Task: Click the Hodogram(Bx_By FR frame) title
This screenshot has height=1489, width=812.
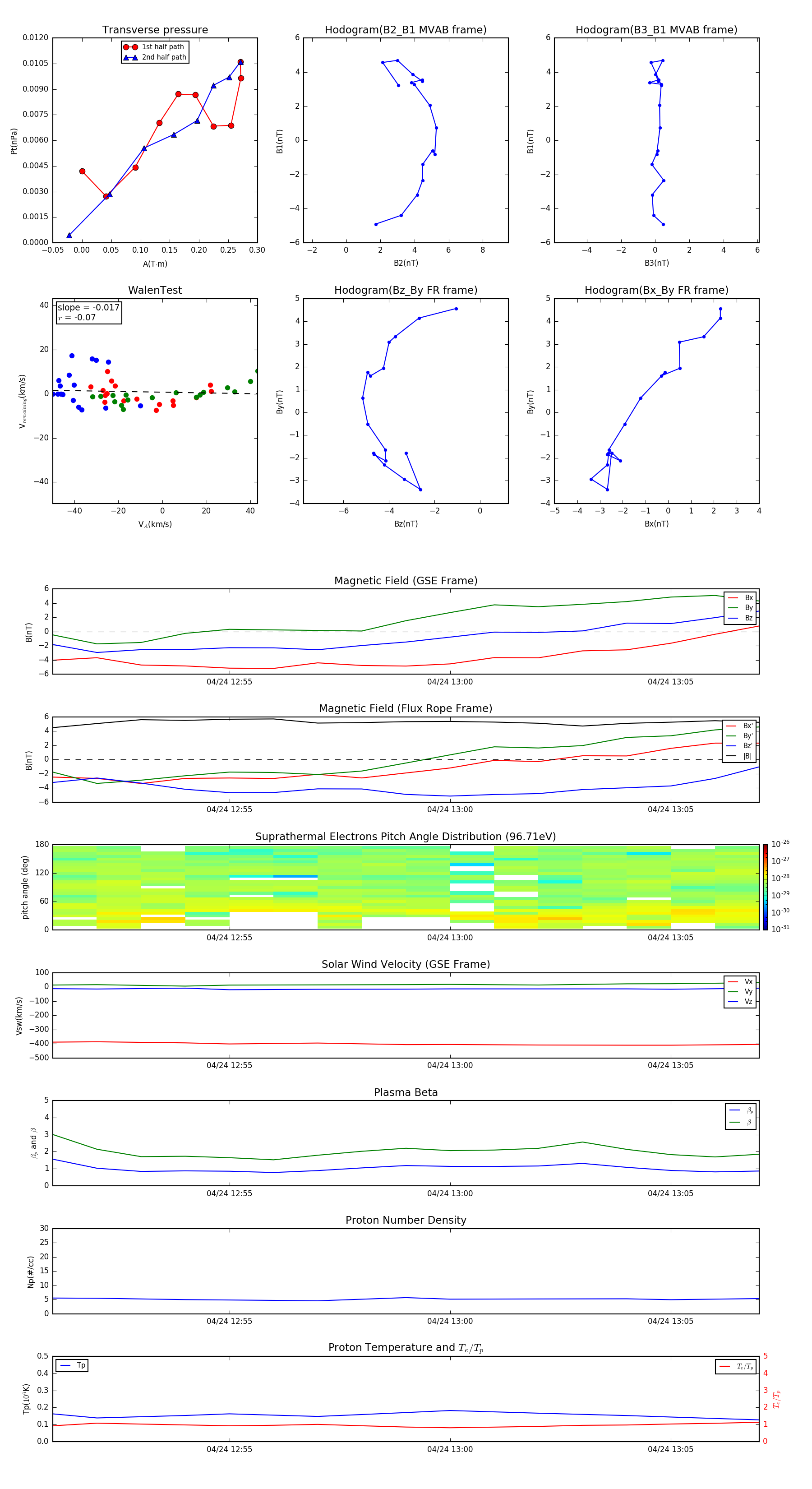Action: click(656, 290)
